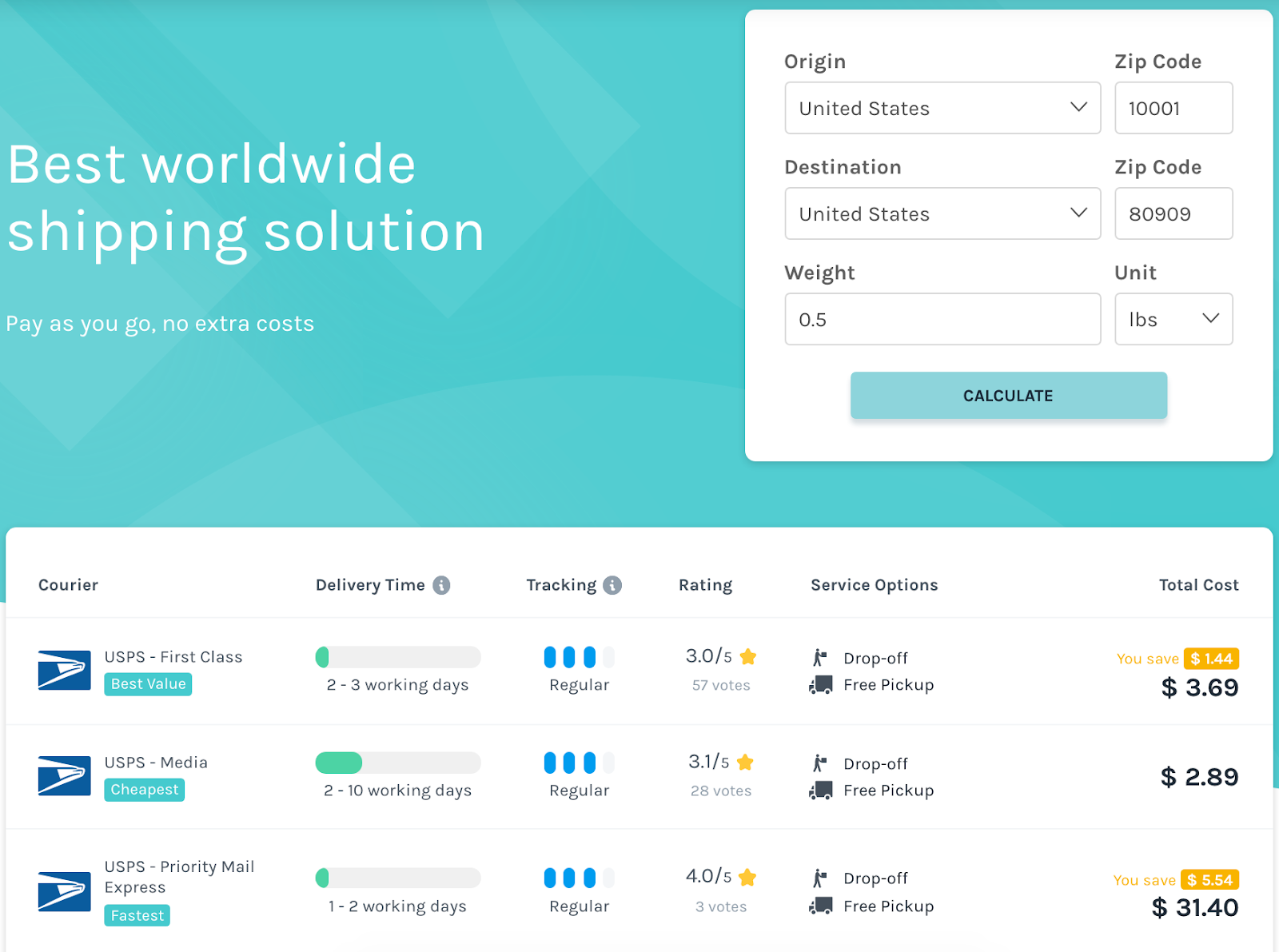The height and width of the screenshot is (952, 1279).
Task: Click the Weight input field
Action: [x=943, y=319]
